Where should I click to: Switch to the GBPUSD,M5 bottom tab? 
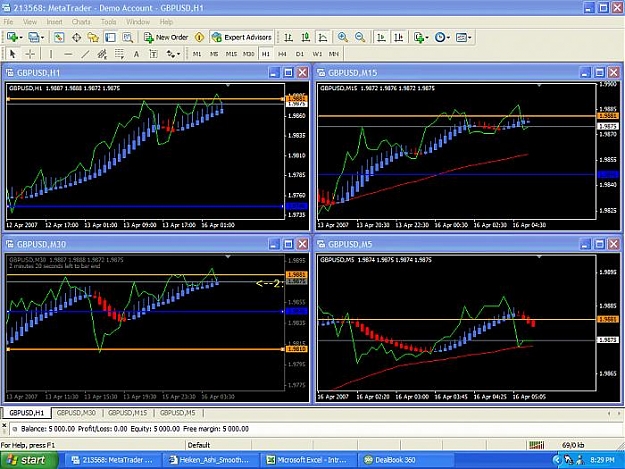178,413
